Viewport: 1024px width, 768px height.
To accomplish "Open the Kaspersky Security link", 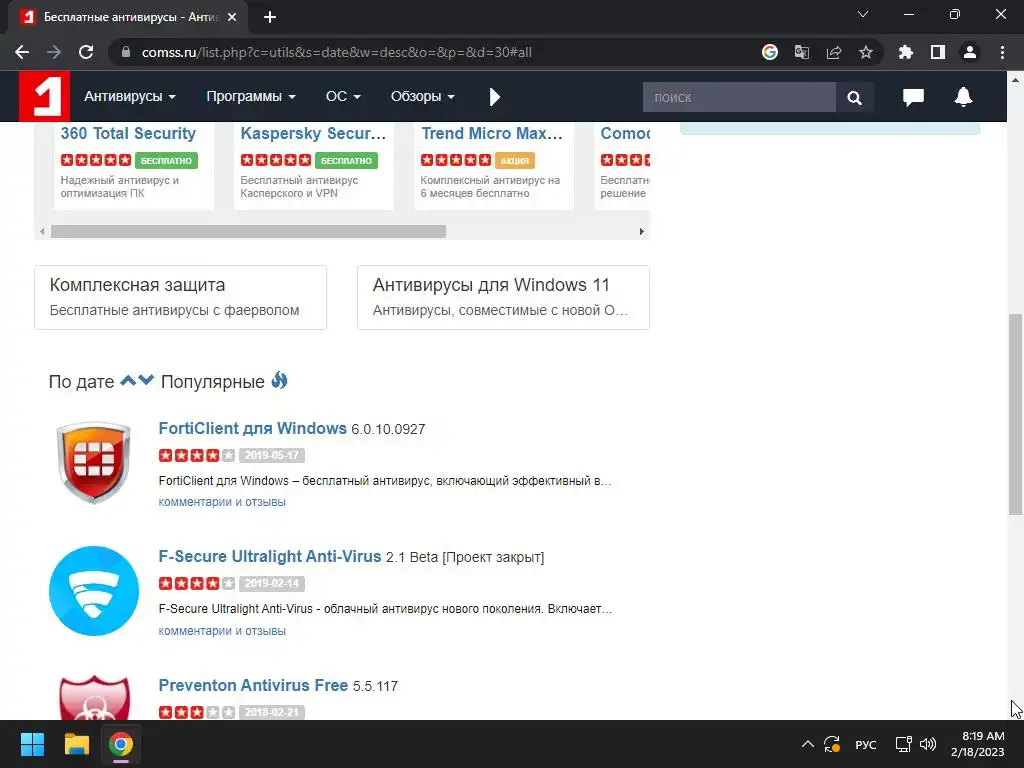I will click(313, 133).
